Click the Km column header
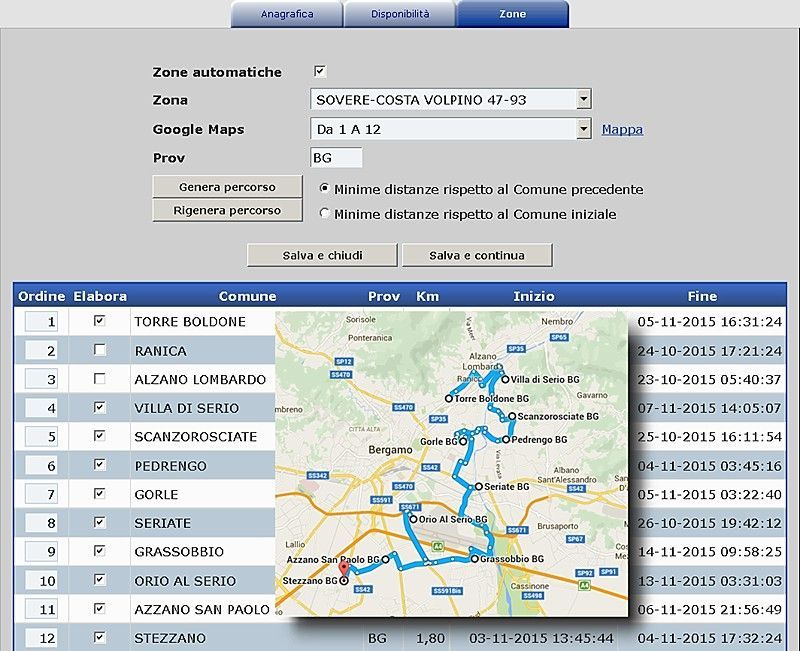Image resolution: width=800 pixels, height=651 pixels. (x=427, y=296)
